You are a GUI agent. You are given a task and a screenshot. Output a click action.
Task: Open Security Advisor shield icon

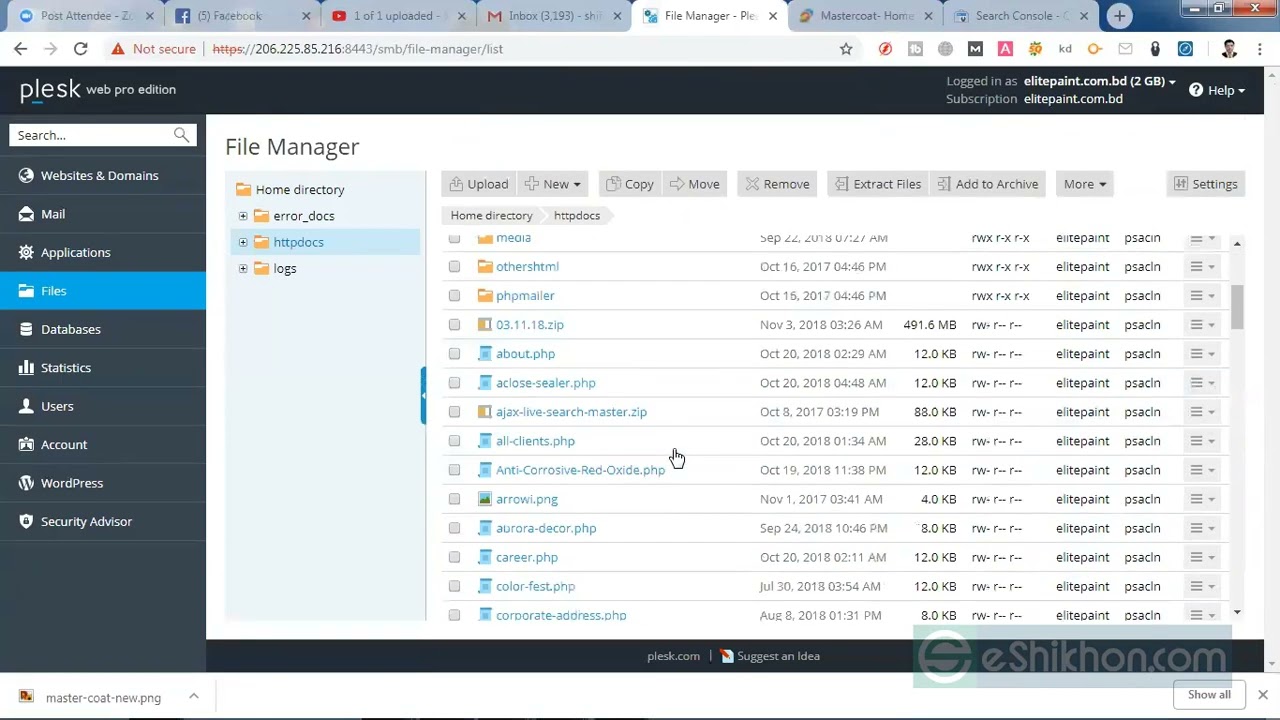(x=26, y=521)
